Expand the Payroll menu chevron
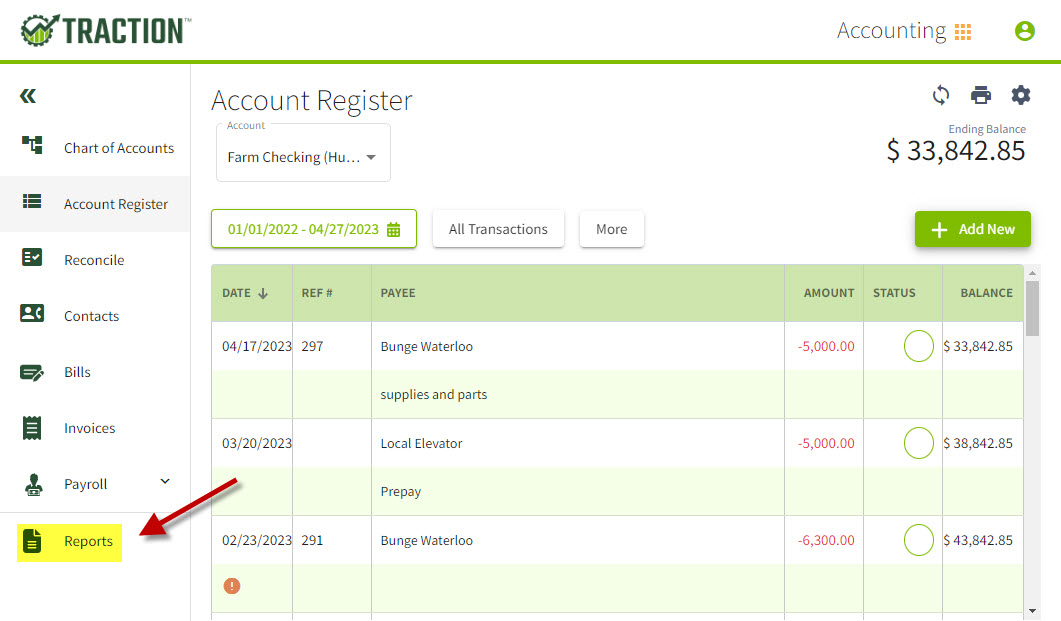 [x=165, y=483]
